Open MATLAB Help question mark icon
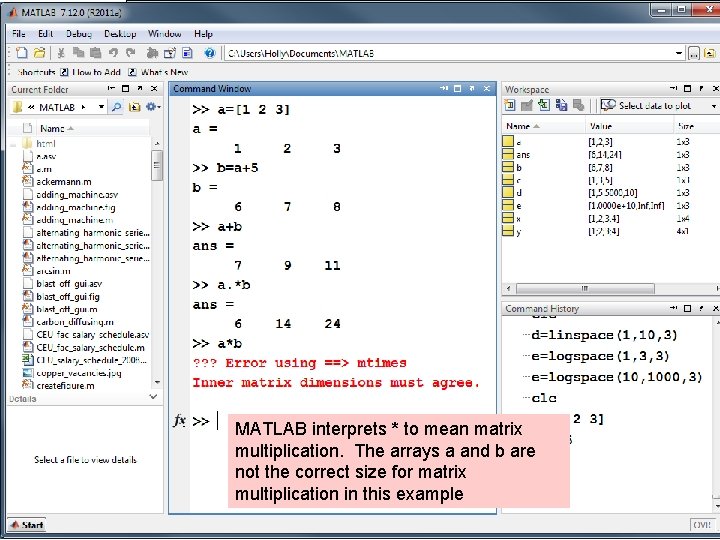720x540 pixels. [210, 53]
